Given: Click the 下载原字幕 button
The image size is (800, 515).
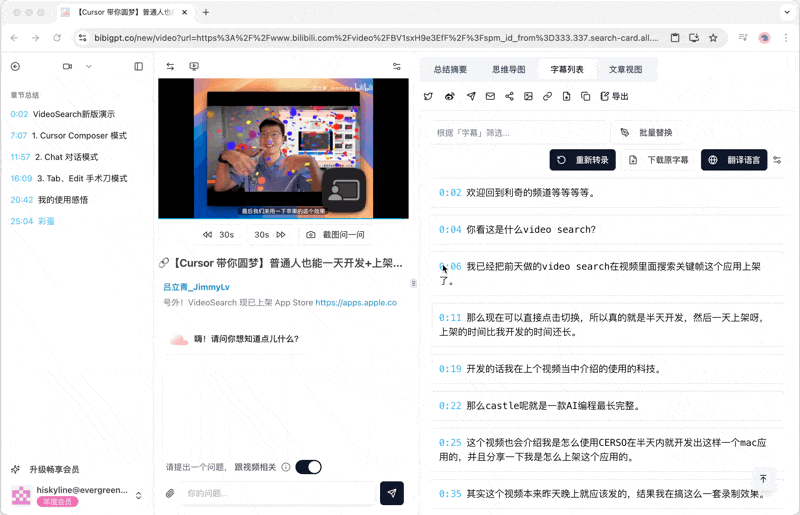Looking at the screenshot, I should [659, 160].
